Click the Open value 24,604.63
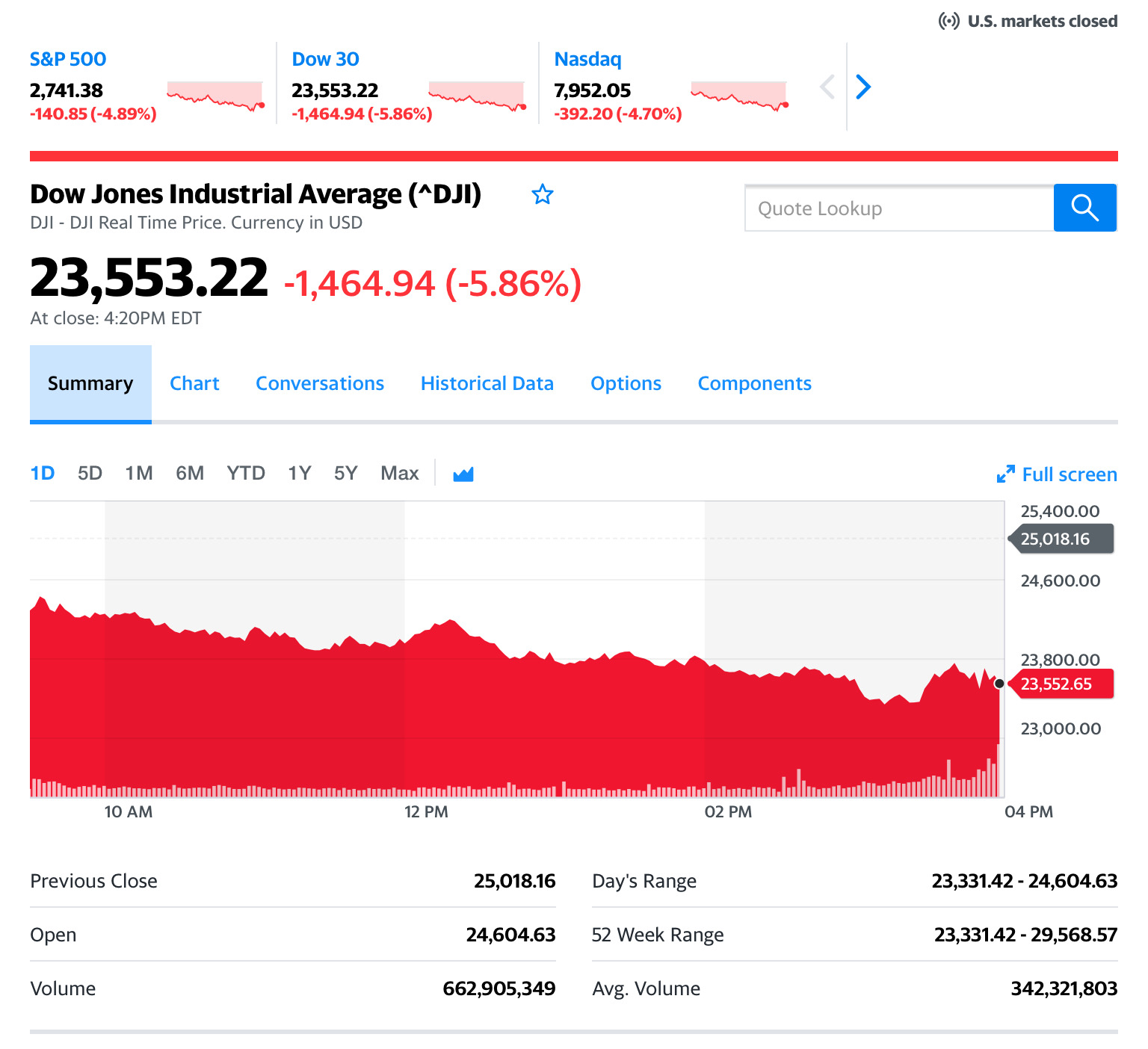The image size is (1148, 1049). [x=511, y=935]
